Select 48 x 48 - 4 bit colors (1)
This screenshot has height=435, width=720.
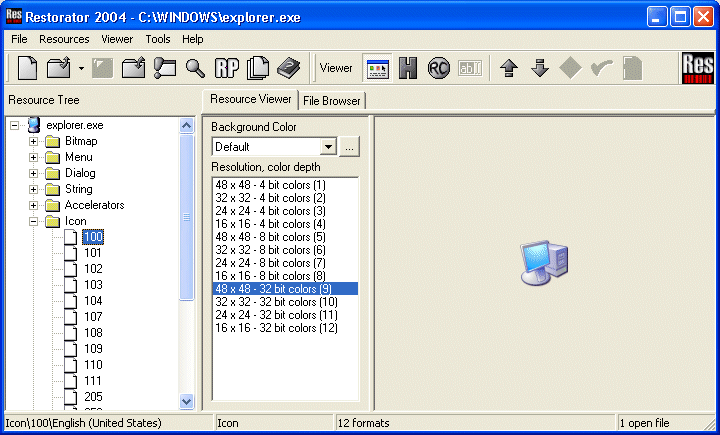pos(285,185)
